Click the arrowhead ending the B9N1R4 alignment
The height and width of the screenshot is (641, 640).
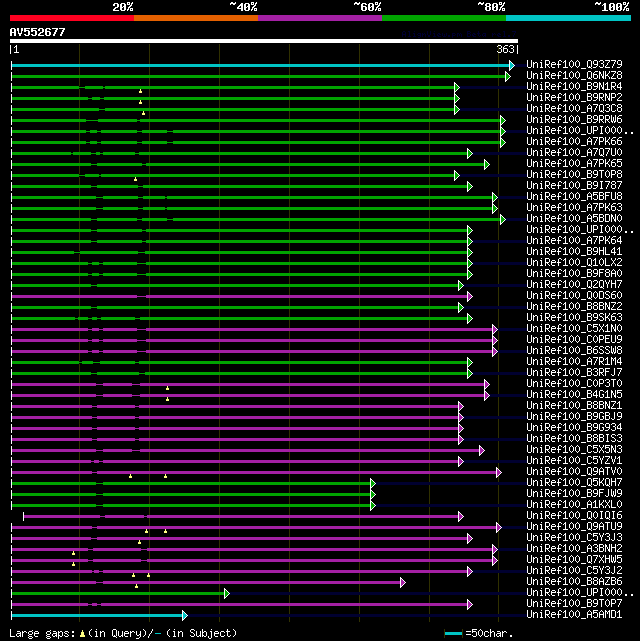pos(457,87)
